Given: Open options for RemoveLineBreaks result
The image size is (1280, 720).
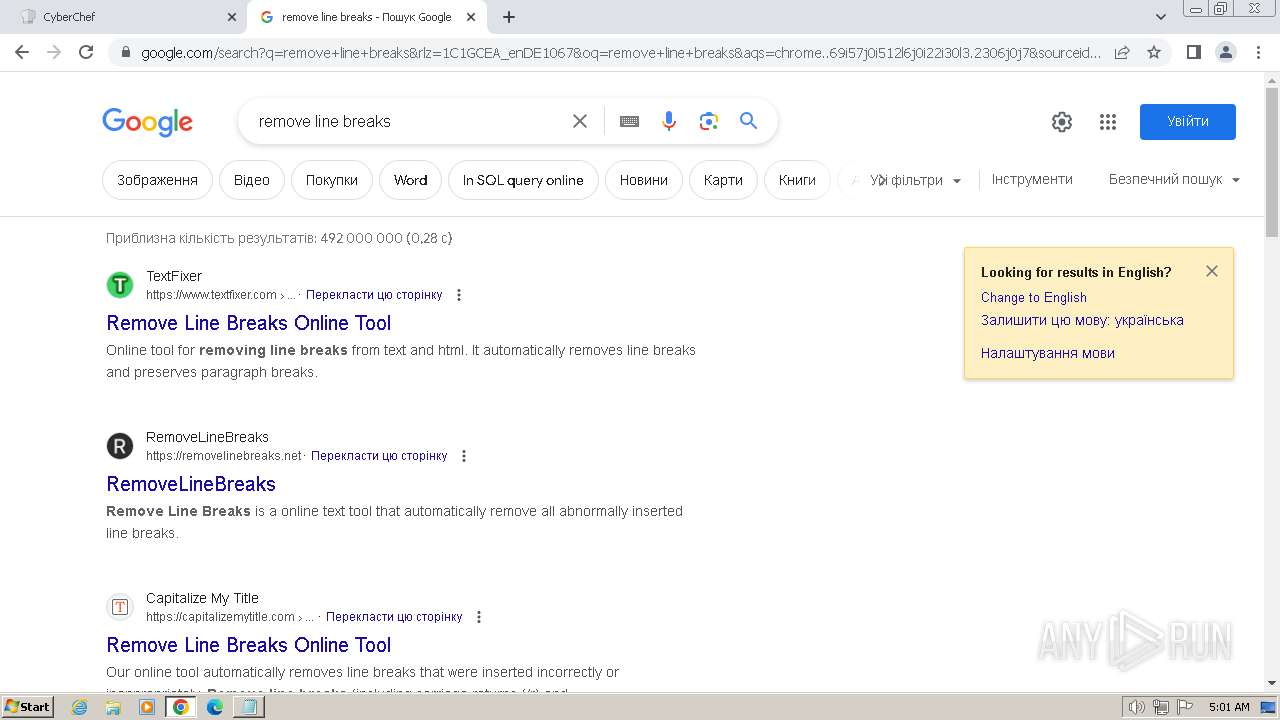Looking at the screenshot, I should point(464,456).
